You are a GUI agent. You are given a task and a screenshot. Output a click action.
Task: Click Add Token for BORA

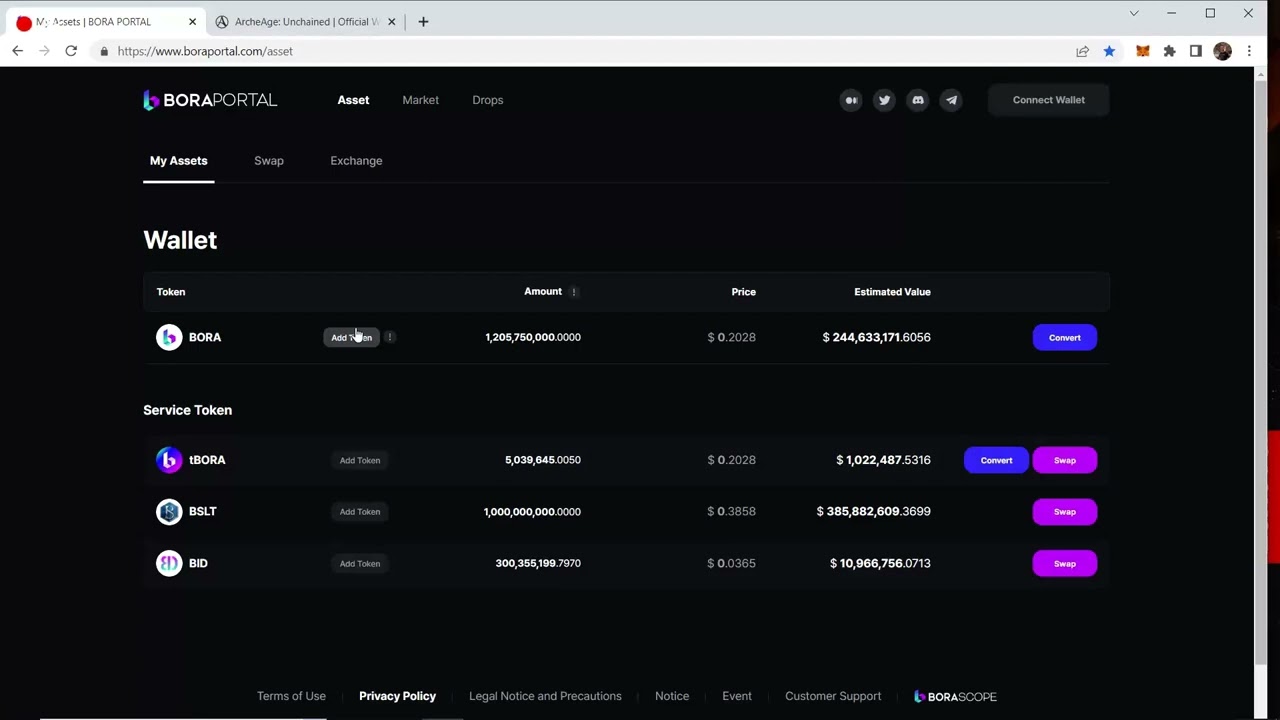click(352, 337)
